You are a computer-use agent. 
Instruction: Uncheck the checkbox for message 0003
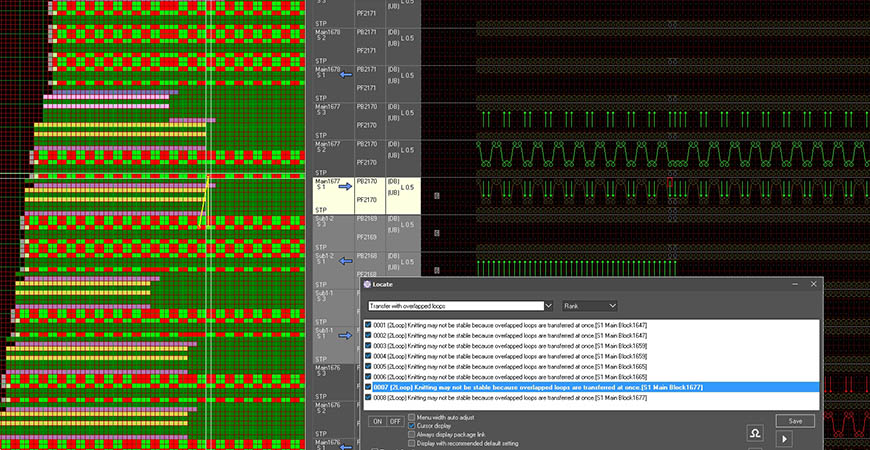pyautogui.click(x=368, y=346)
